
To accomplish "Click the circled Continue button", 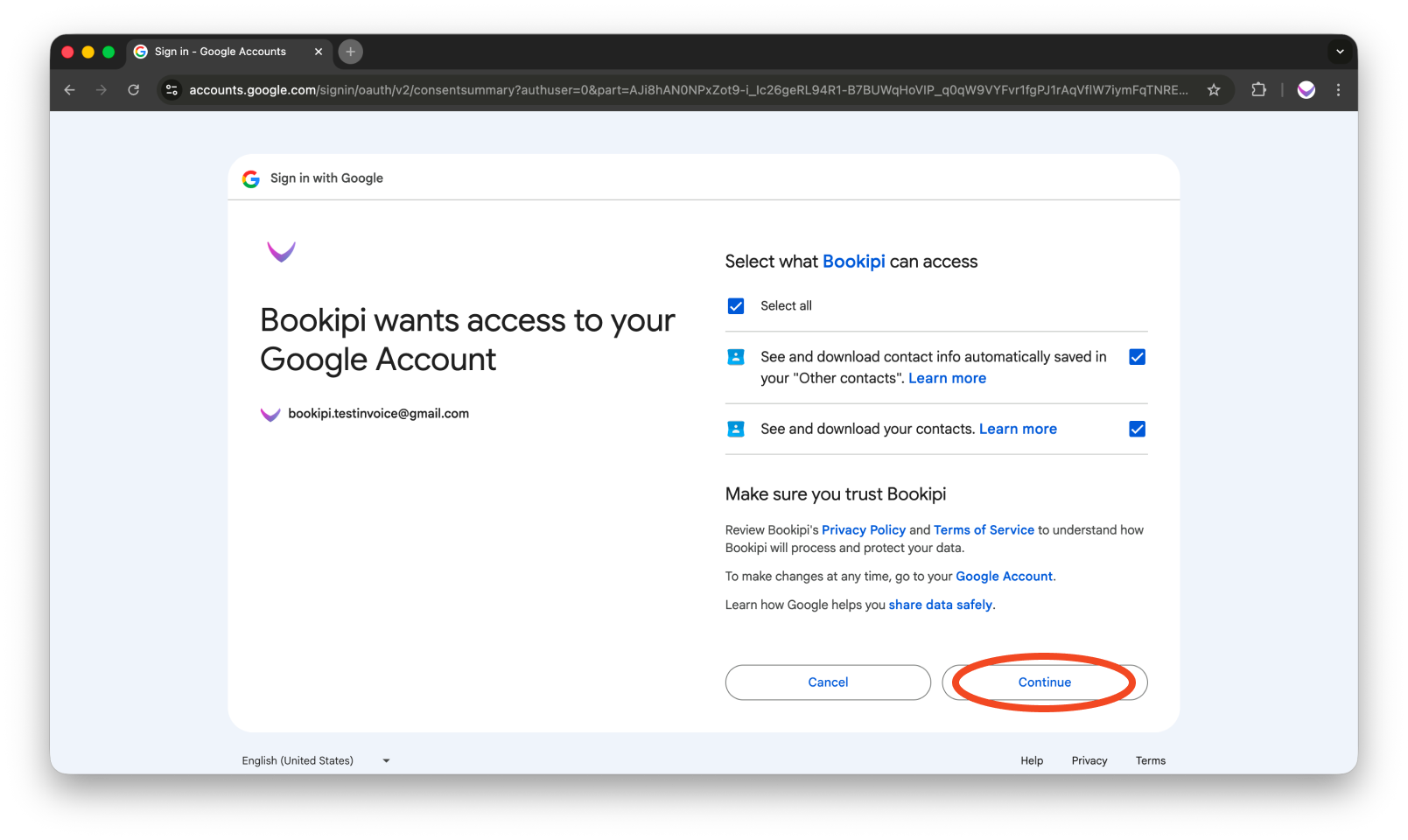I will point(1043,682).
